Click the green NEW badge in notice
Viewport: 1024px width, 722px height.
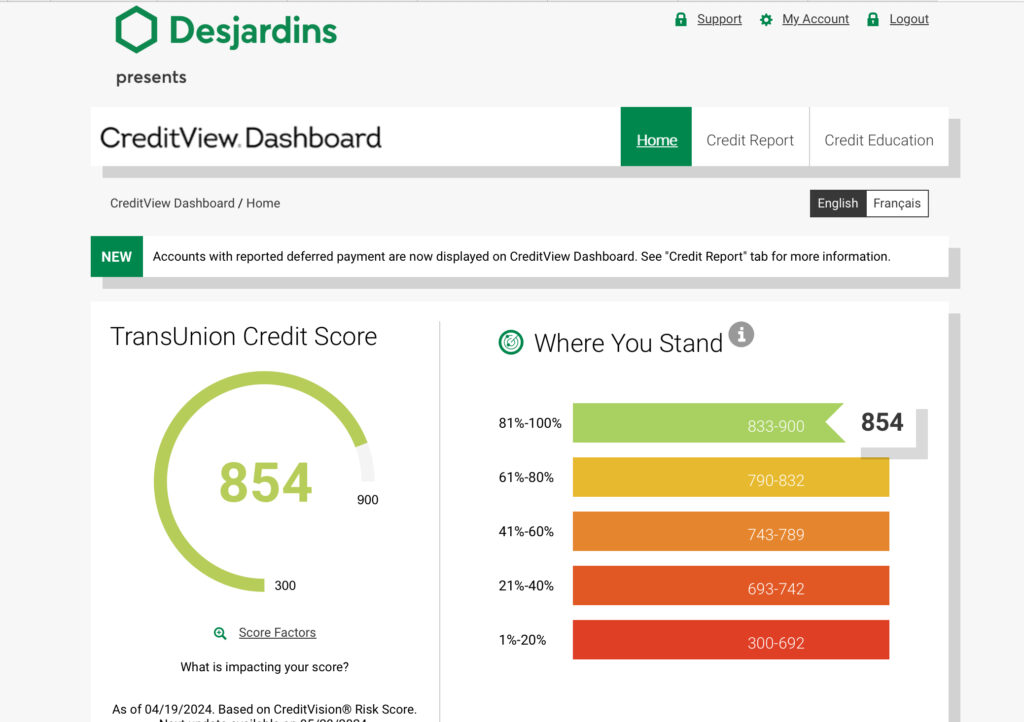pos(116,256)
